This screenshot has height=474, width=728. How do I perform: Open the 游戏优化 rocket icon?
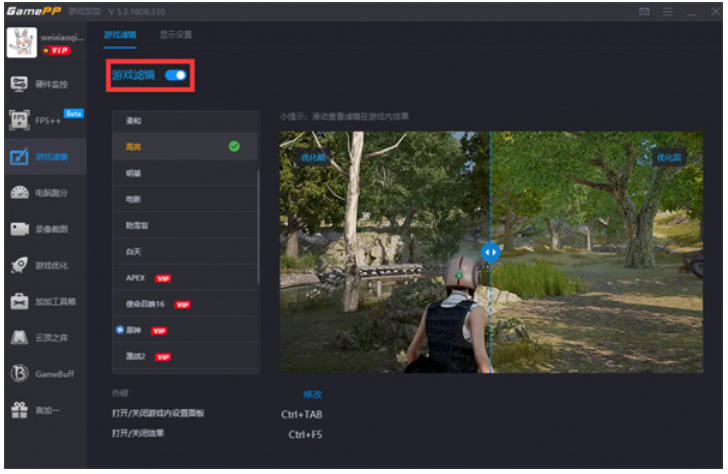20,265
